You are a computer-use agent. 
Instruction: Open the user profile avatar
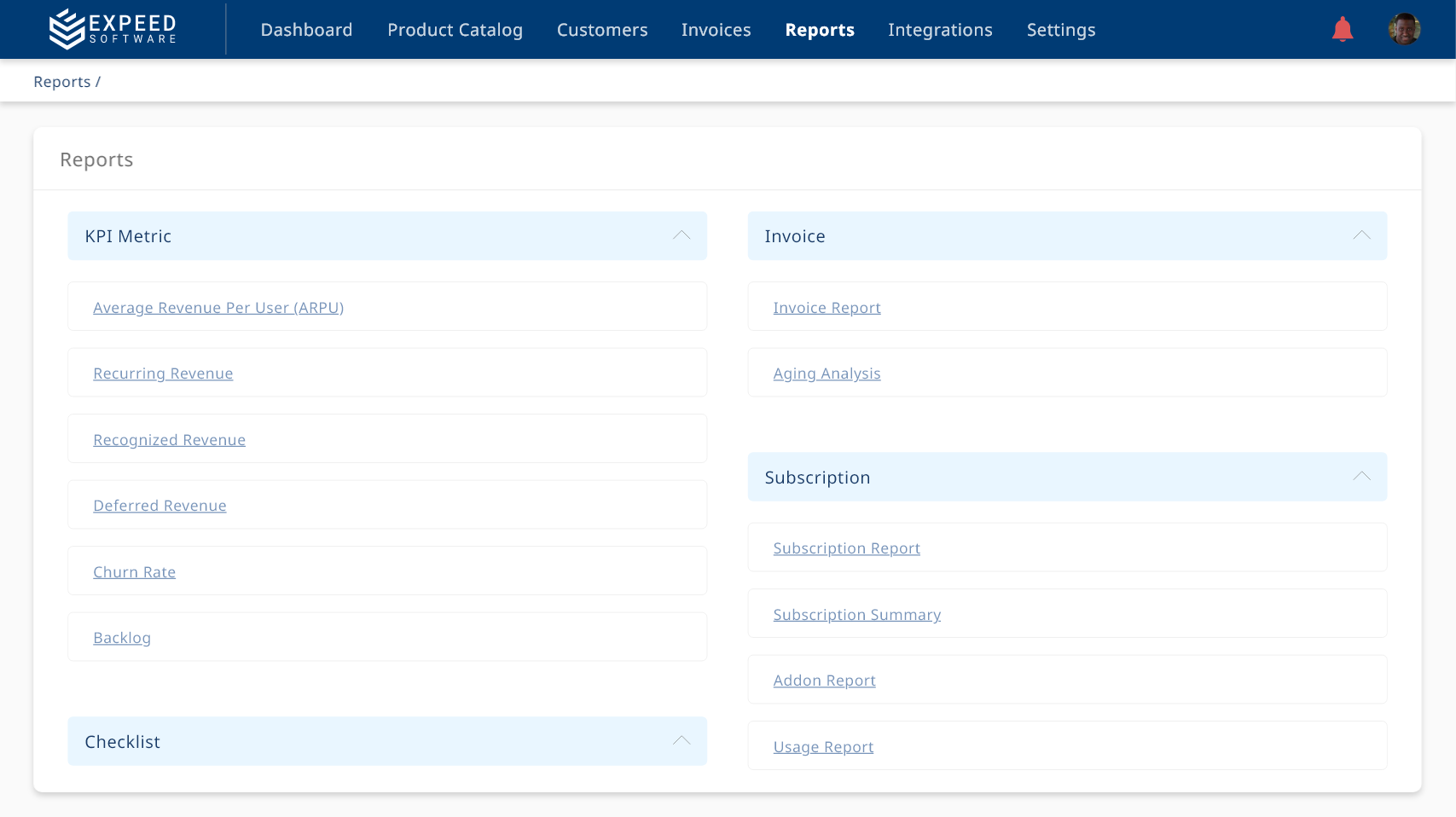point(1403,30)
